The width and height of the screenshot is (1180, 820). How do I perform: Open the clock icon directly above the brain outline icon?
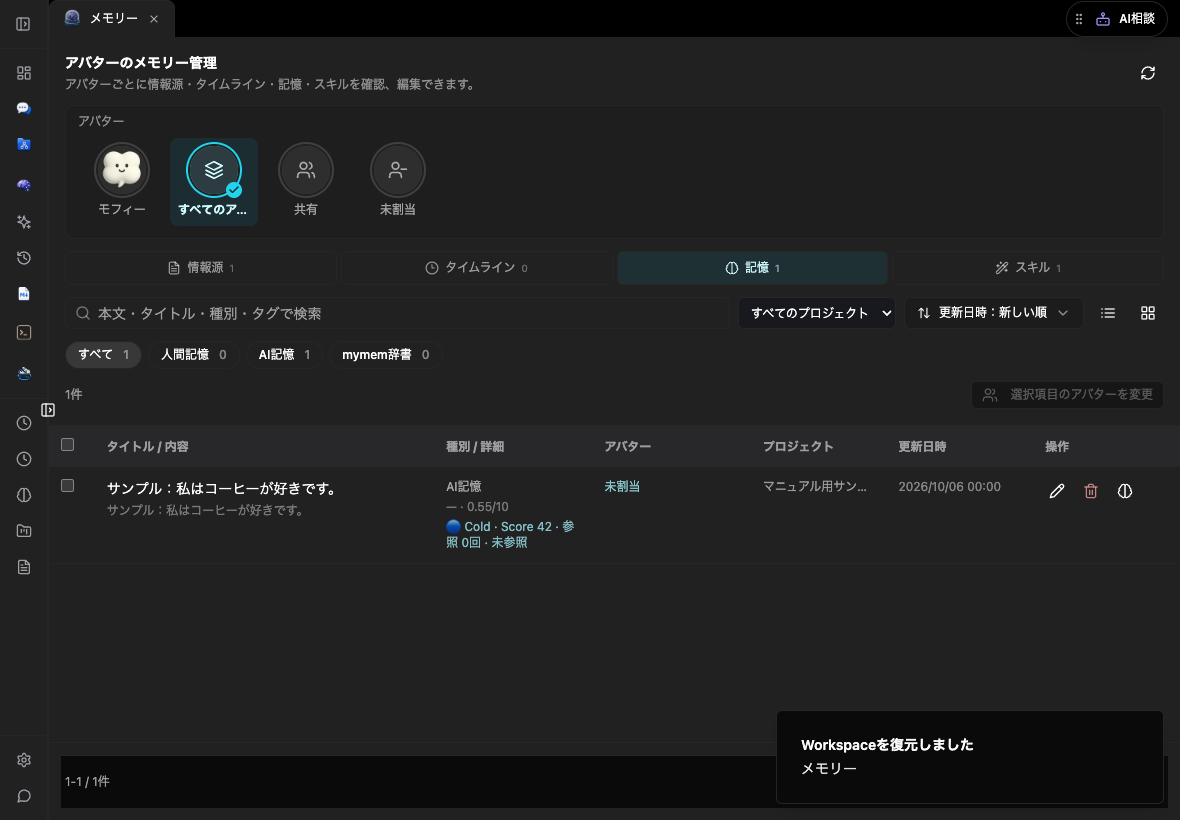[x=23, y=459]
